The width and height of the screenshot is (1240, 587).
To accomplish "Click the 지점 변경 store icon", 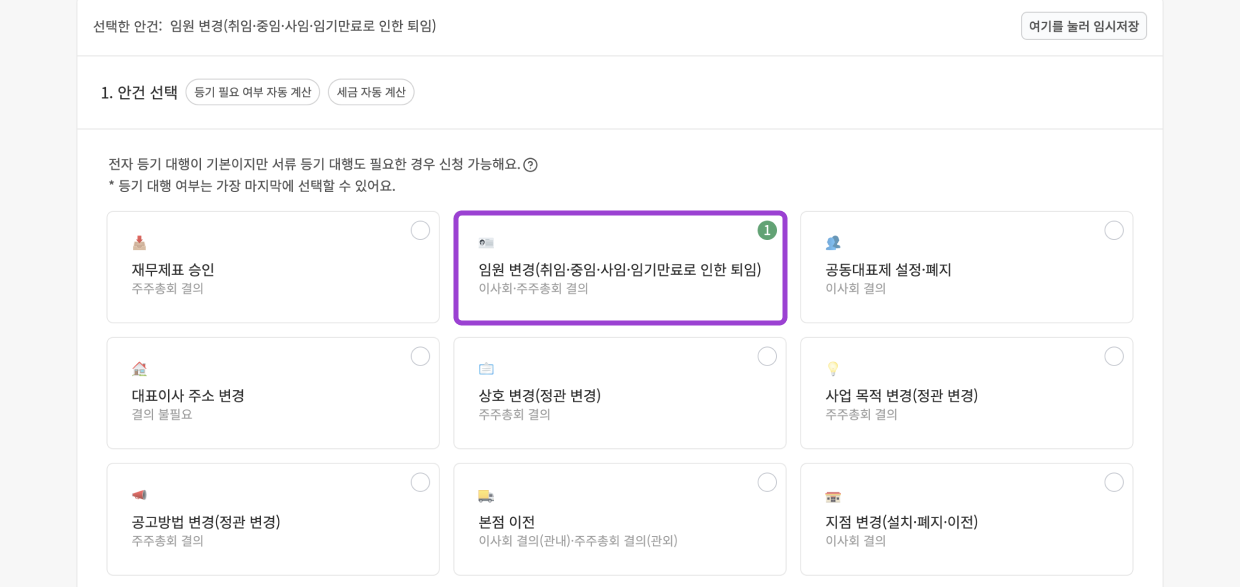I will [833, 495].
